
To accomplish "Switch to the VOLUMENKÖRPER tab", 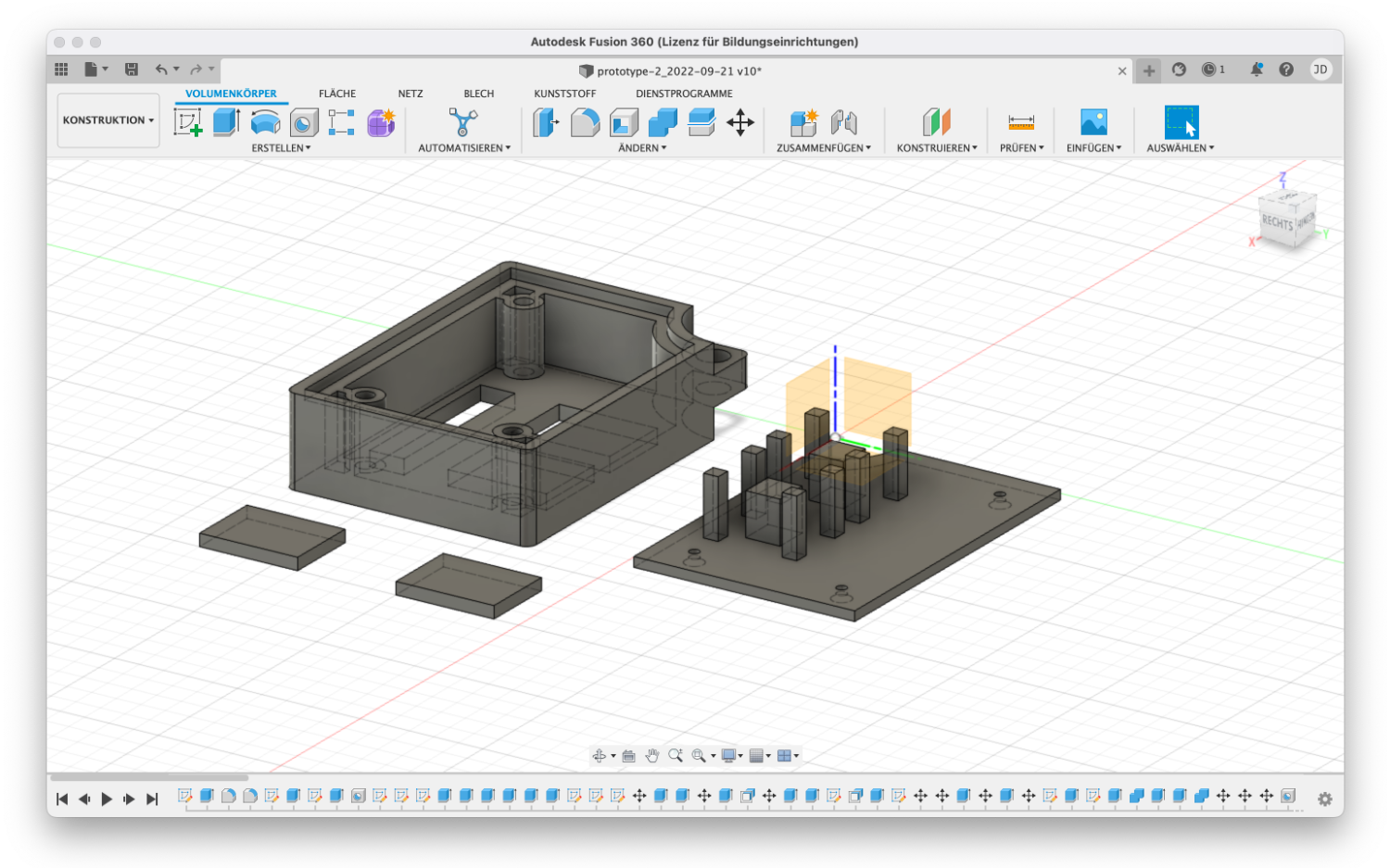I will point(231,94).
